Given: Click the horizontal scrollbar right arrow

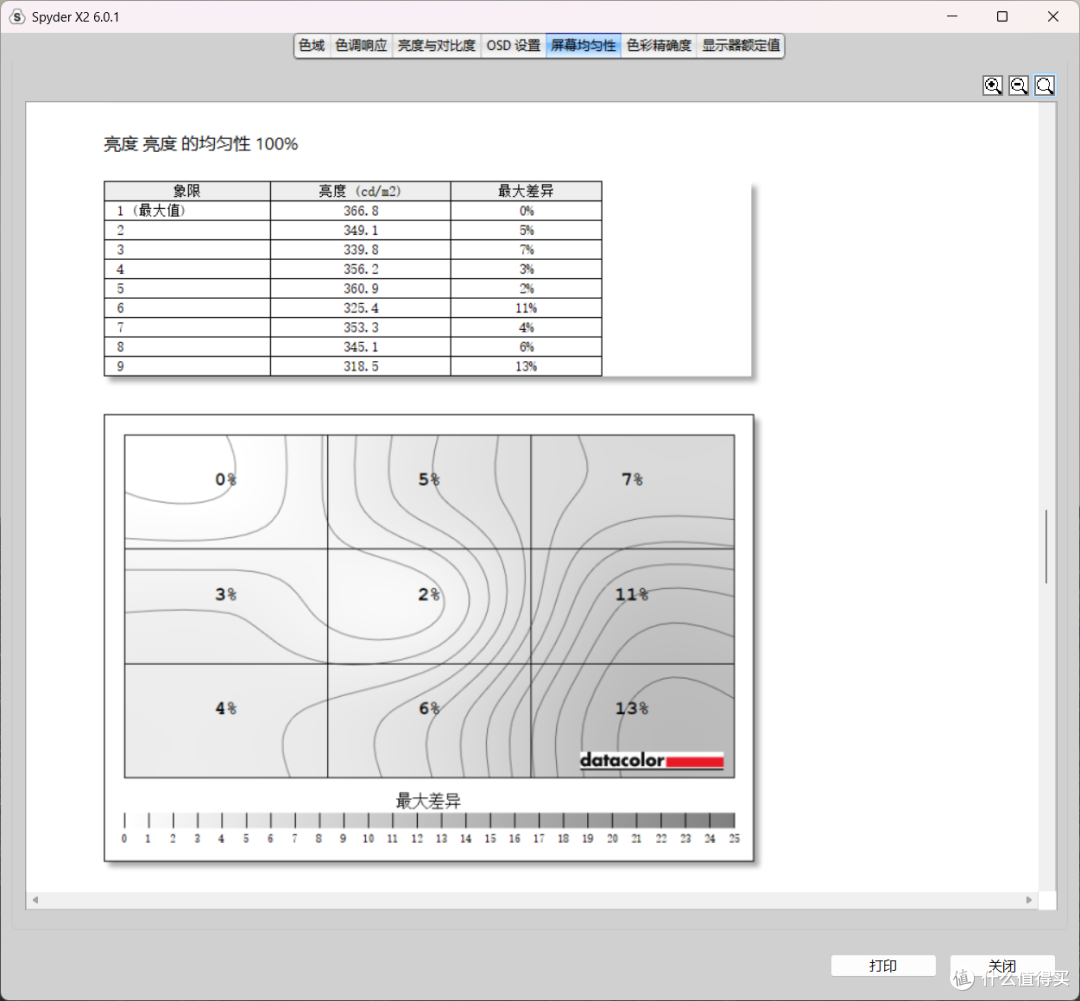Looking at the screenshot, I should [1029, 900].
